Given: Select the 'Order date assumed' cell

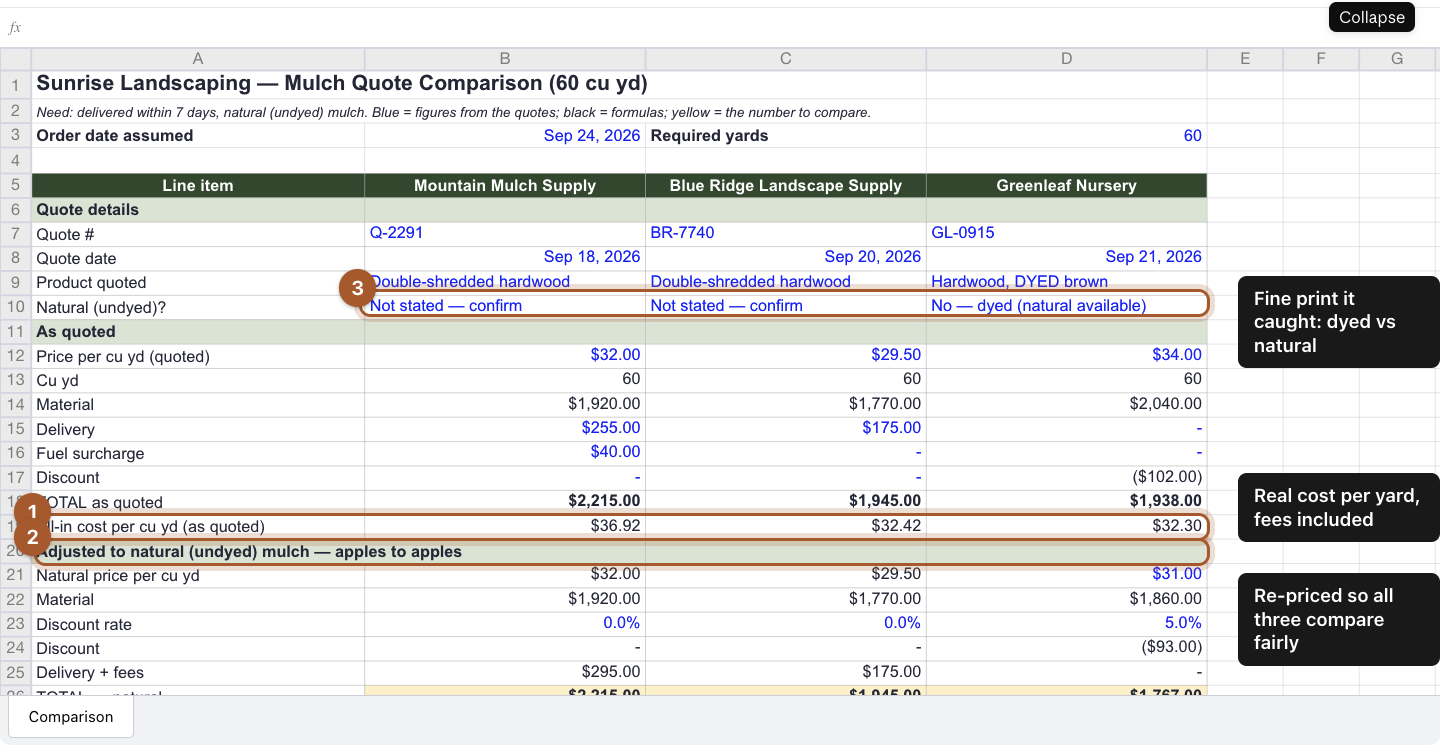Looking at the screenshot, I should [x=198, y=135].
